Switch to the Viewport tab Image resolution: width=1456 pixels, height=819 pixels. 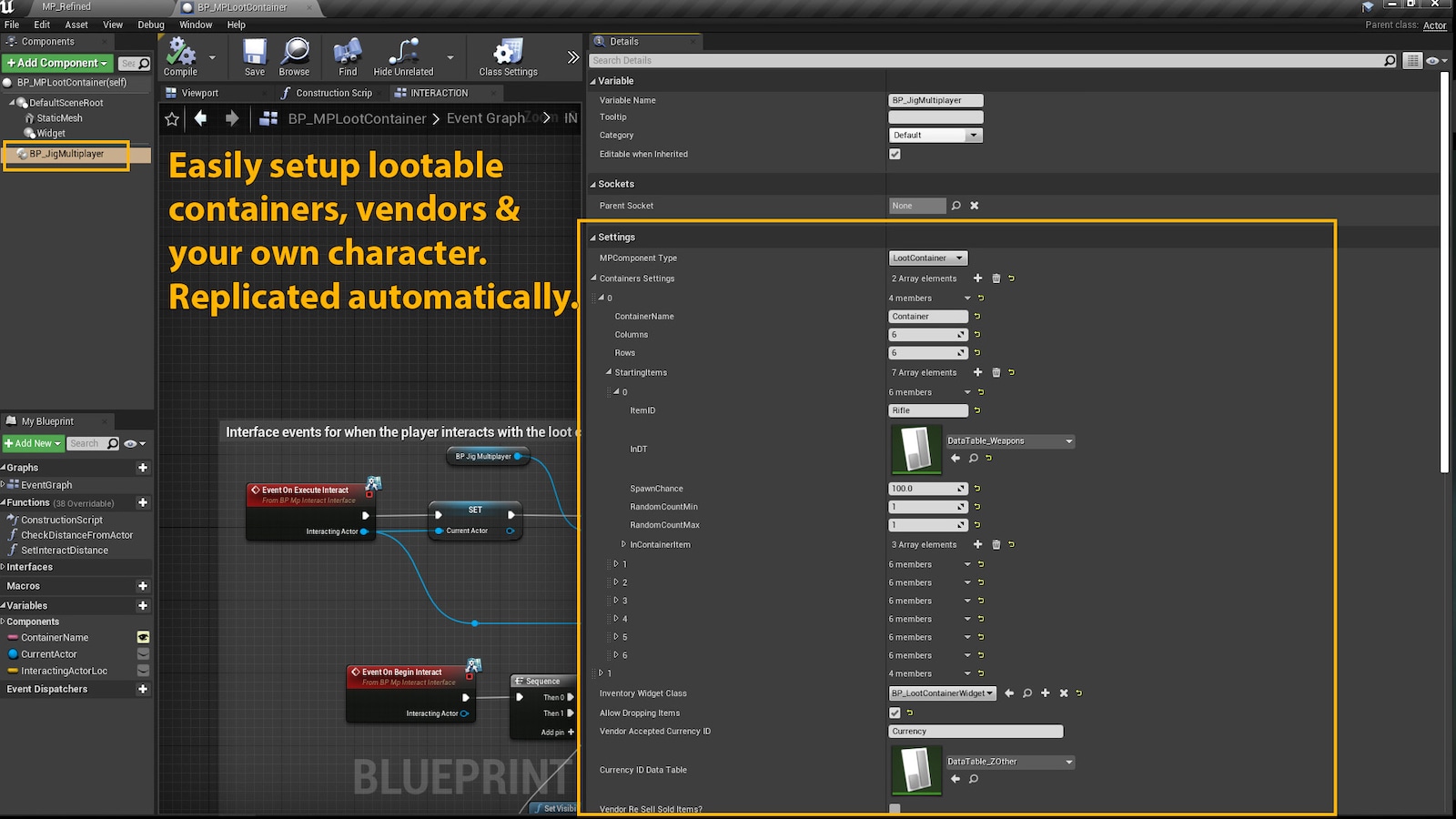pos(198,92)
